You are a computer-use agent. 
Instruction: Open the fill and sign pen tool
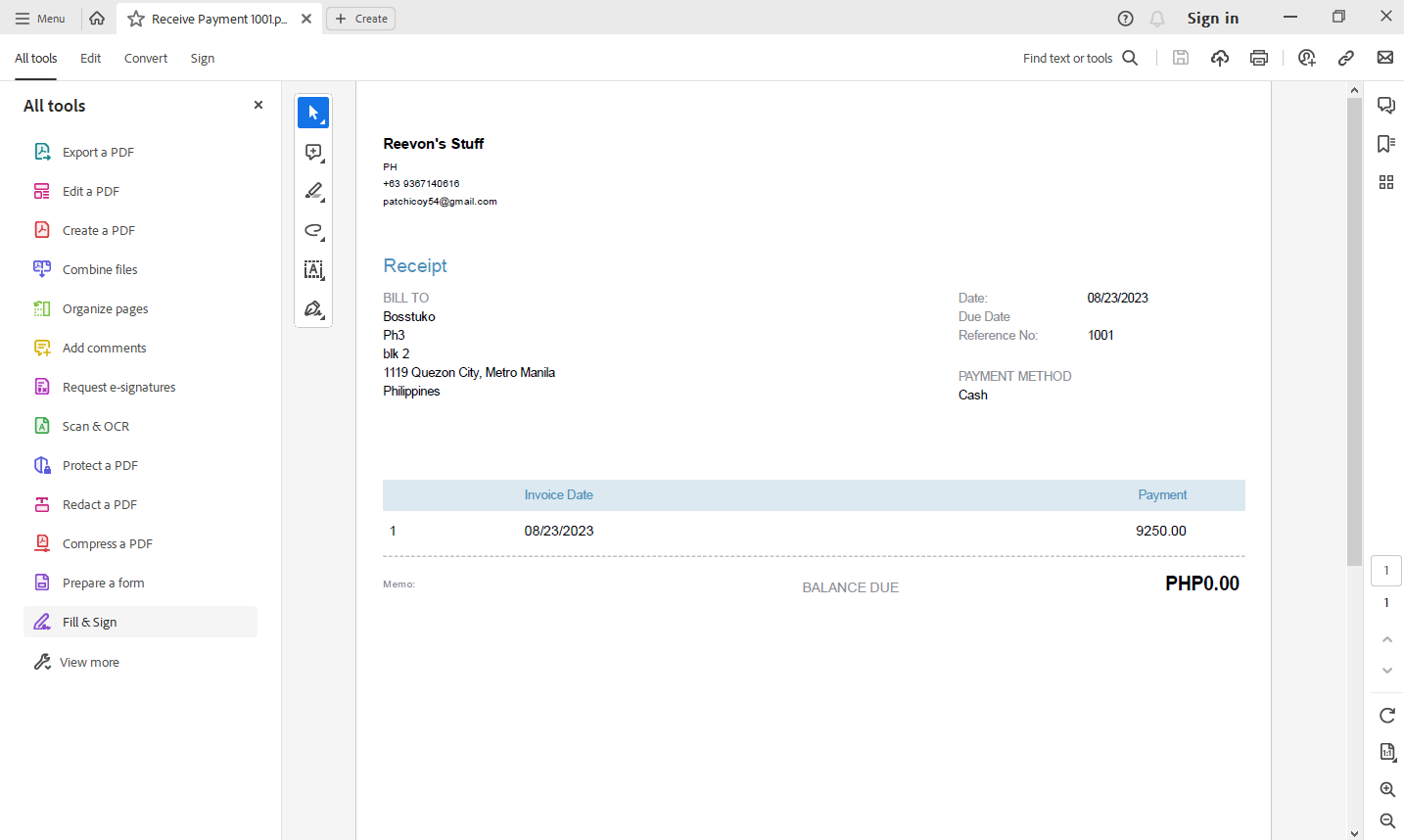click(313, 309)
